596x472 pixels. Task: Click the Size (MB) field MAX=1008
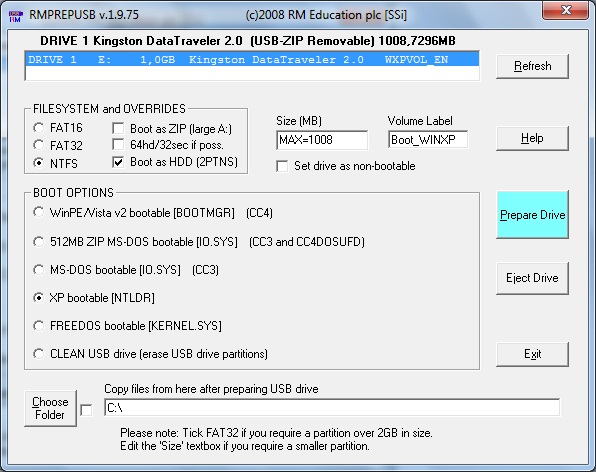(322, 140)
